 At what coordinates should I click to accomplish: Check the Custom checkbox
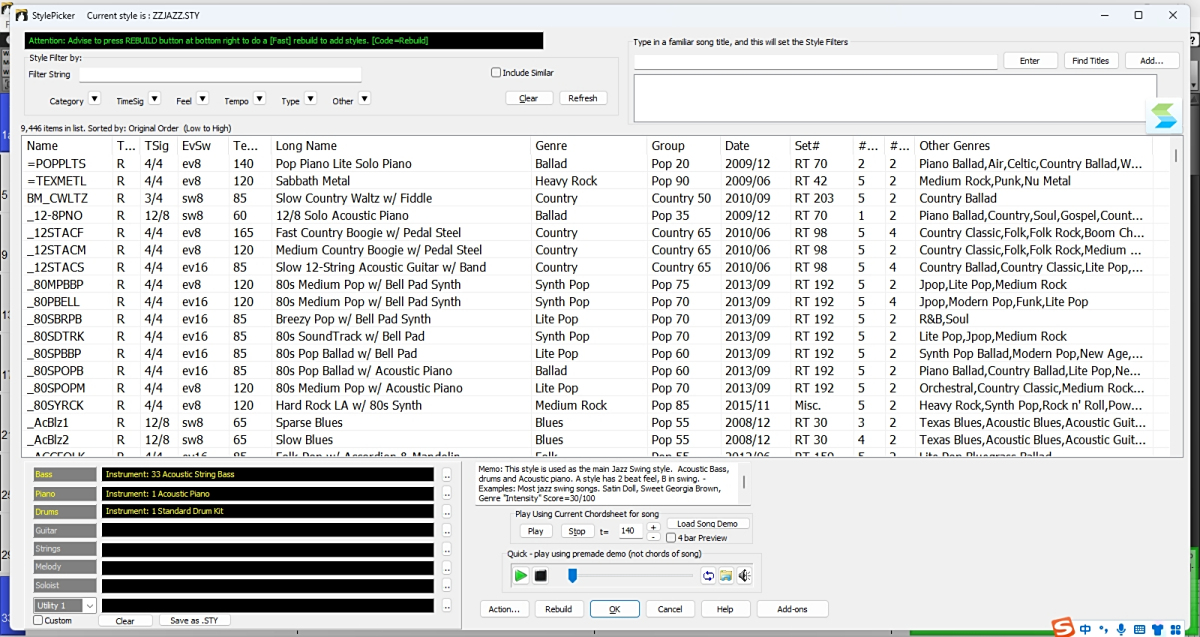[x=38, y=621]
